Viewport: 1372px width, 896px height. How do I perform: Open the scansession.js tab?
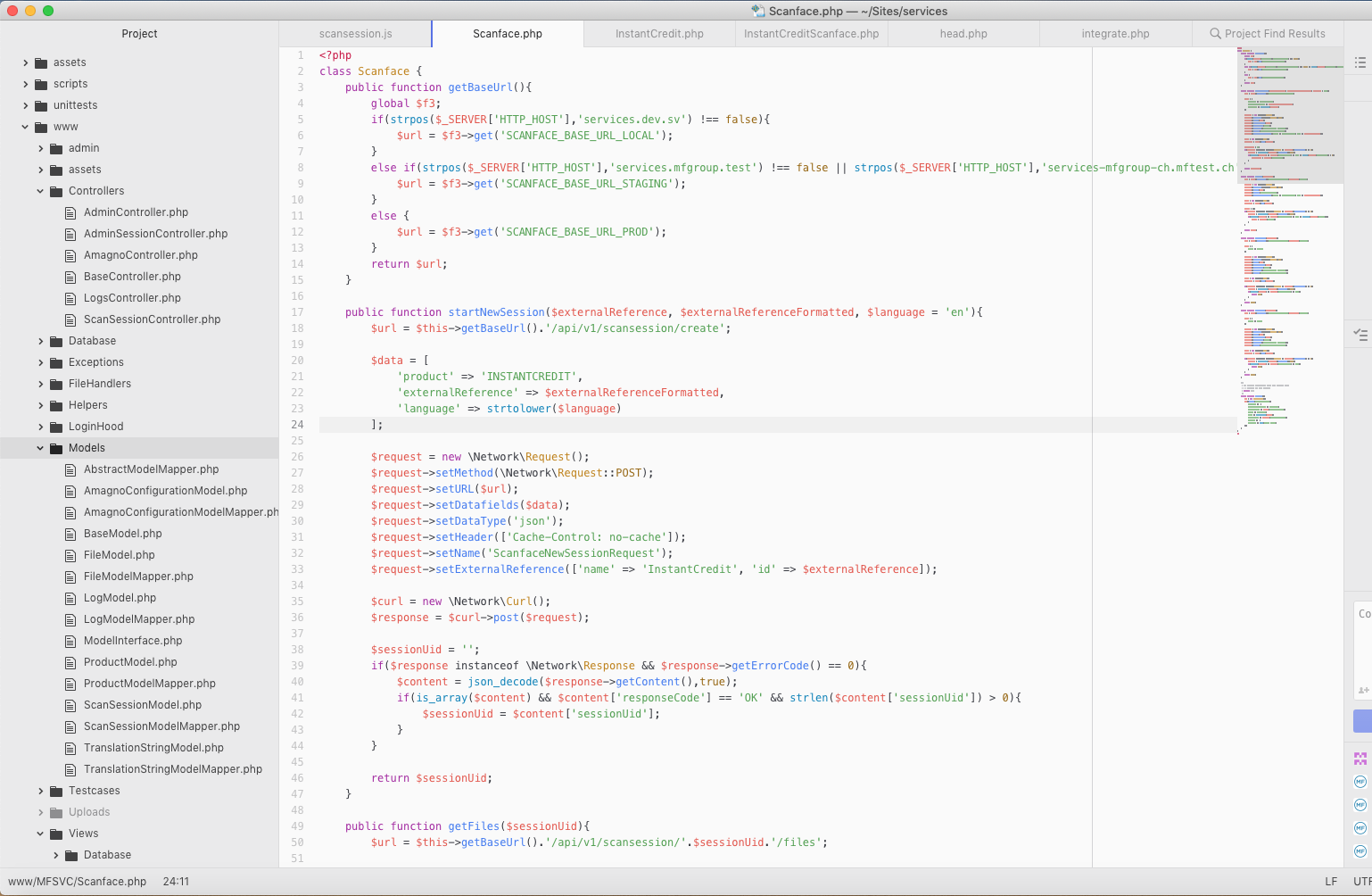tap(355, 34)
